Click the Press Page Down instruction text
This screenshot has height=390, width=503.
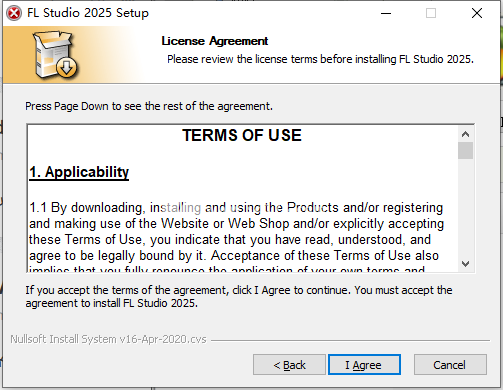[149, 106]
